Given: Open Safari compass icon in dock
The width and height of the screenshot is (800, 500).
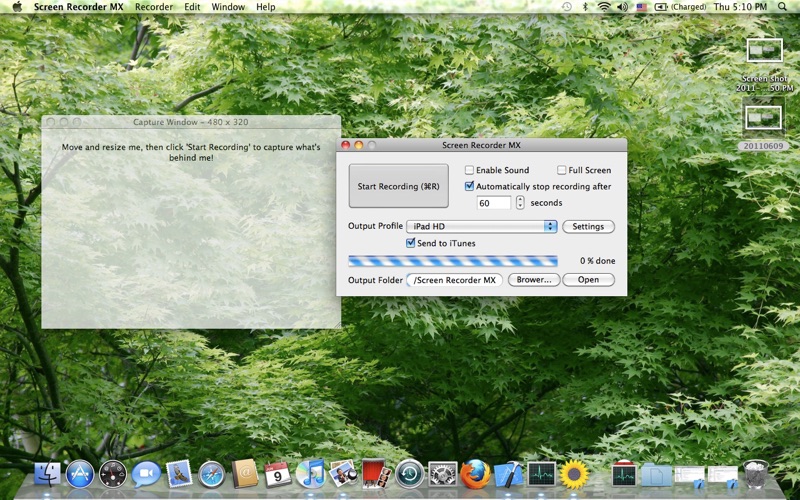Looking at the screenshot, I should (211, 474).
